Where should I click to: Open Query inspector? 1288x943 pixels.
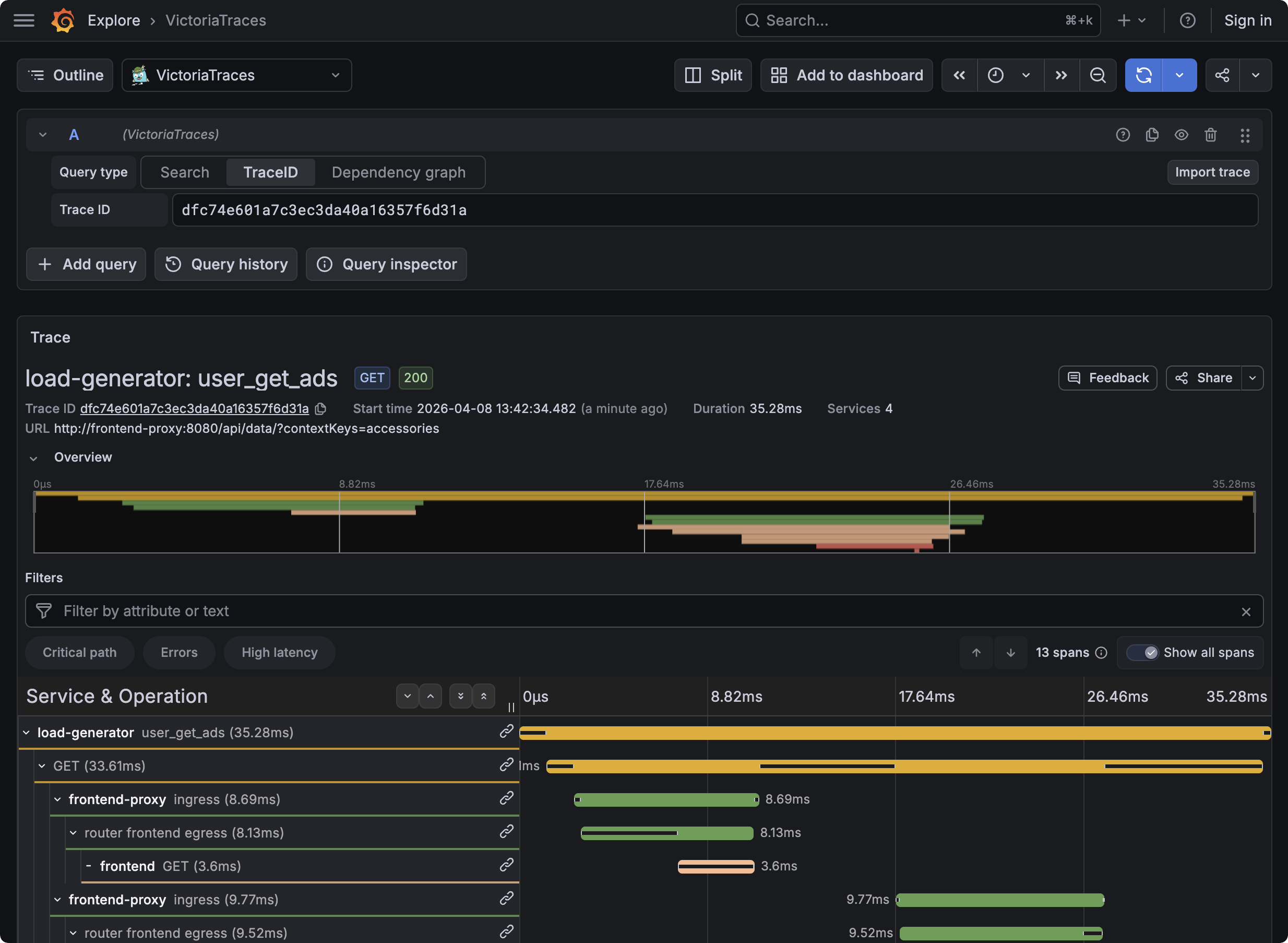click(x=386, y=264)
